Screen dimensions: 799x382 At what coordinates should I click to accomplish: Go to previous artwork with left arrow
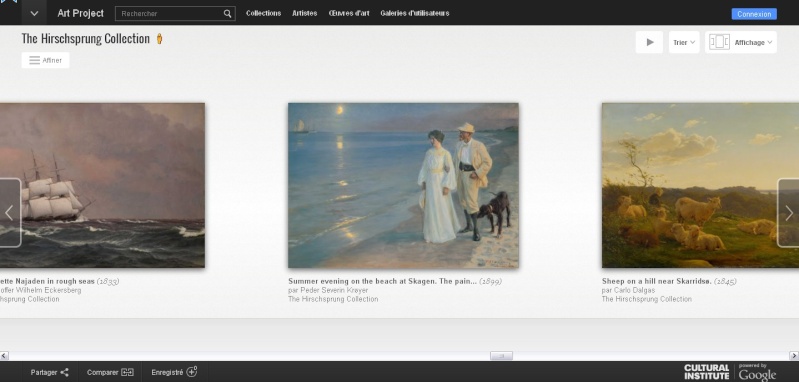10,212
